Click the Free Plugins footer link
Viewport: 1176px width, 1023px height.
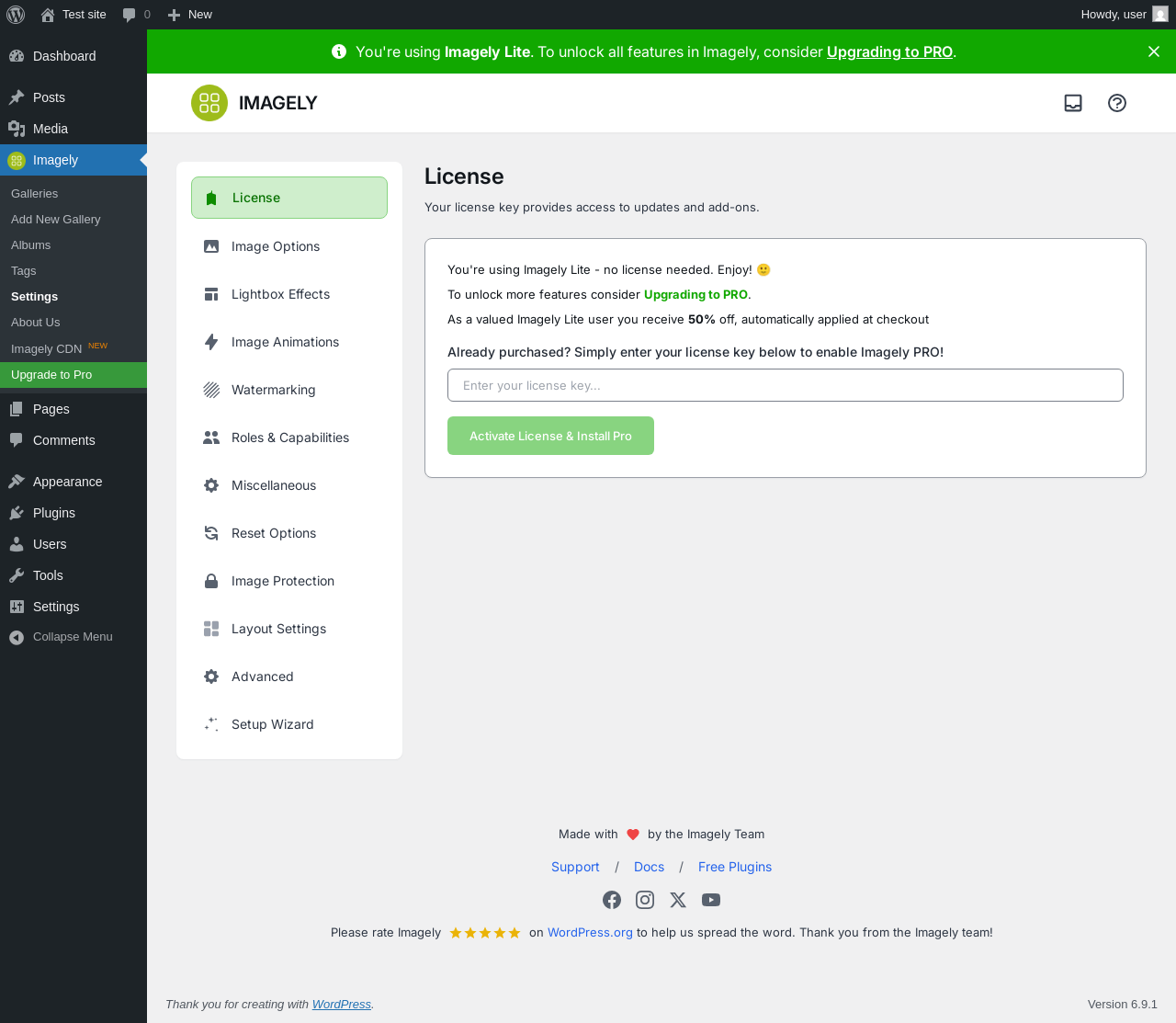735,867
